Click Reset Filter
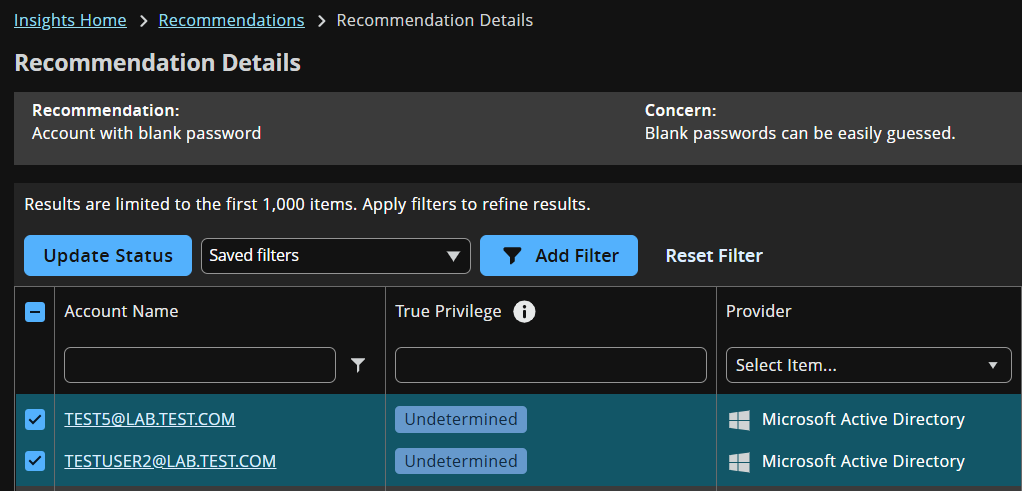 [714, 256]
